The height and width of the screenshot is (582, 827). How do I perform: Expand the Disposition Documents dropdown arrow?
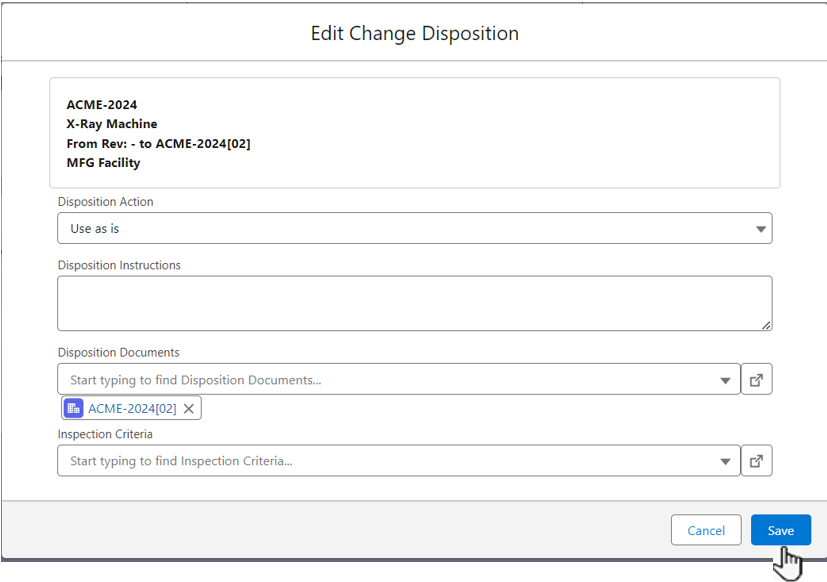tap(726, 380)
